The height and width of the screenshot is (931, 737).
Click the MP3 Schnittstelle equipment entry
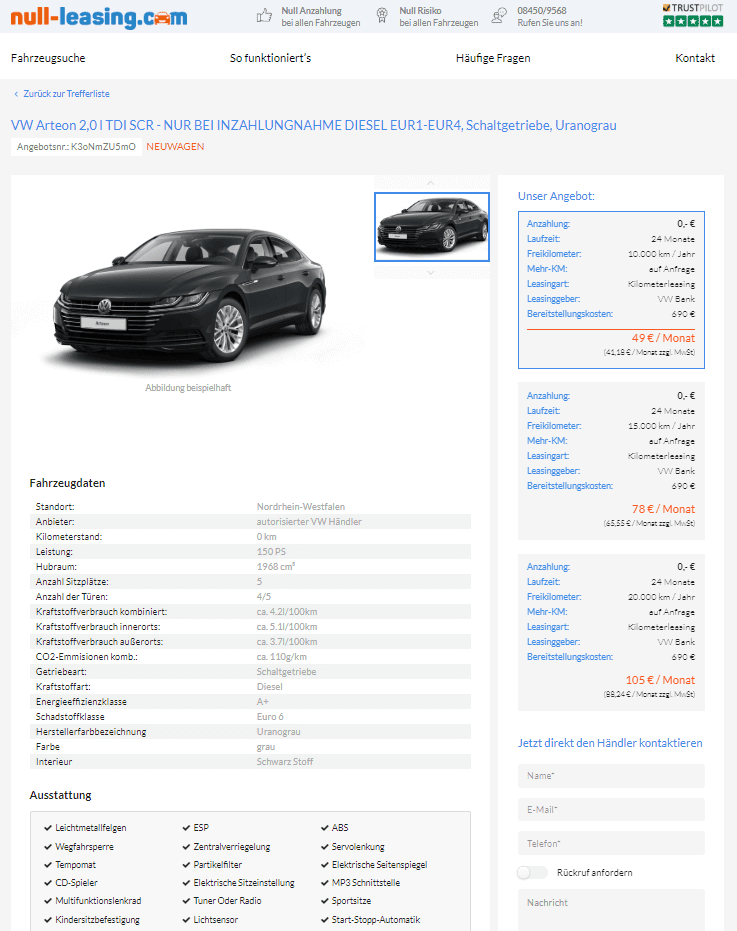coord(366,883)
